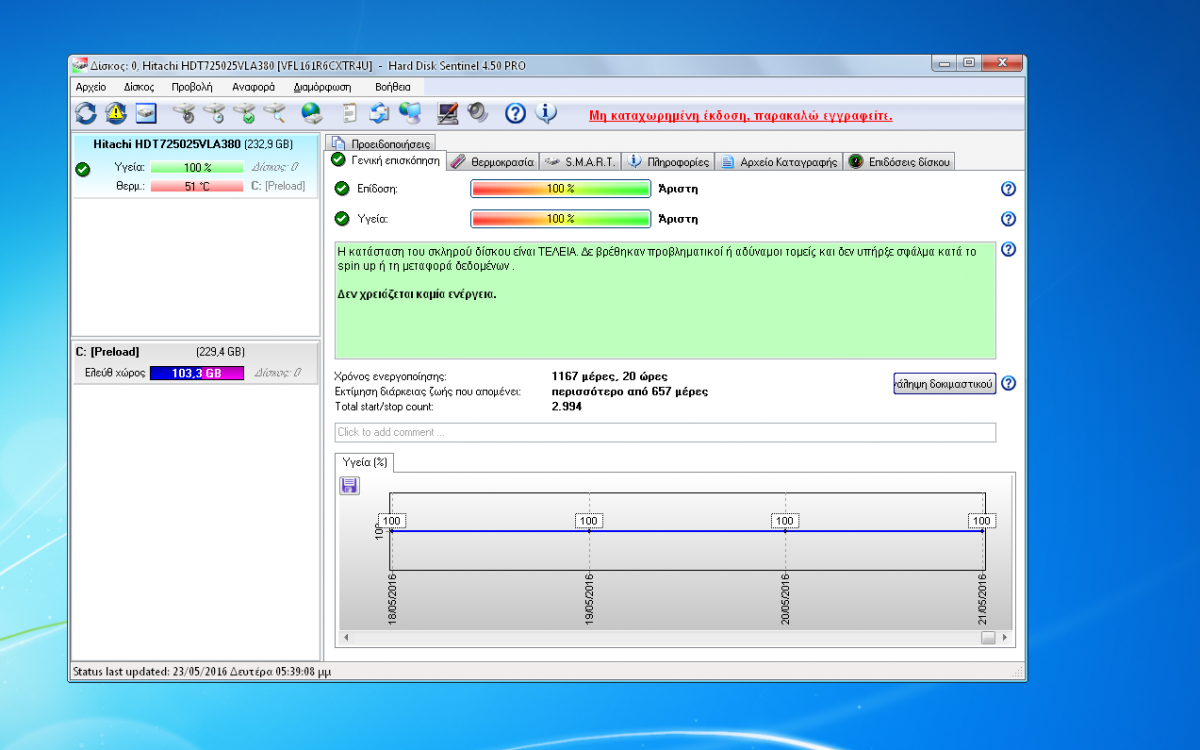This screenshot has height=750, width=1200.
Task: Click the blue info bubble toolbar icon
Action: pyautogui.click(x=546, y=113)
